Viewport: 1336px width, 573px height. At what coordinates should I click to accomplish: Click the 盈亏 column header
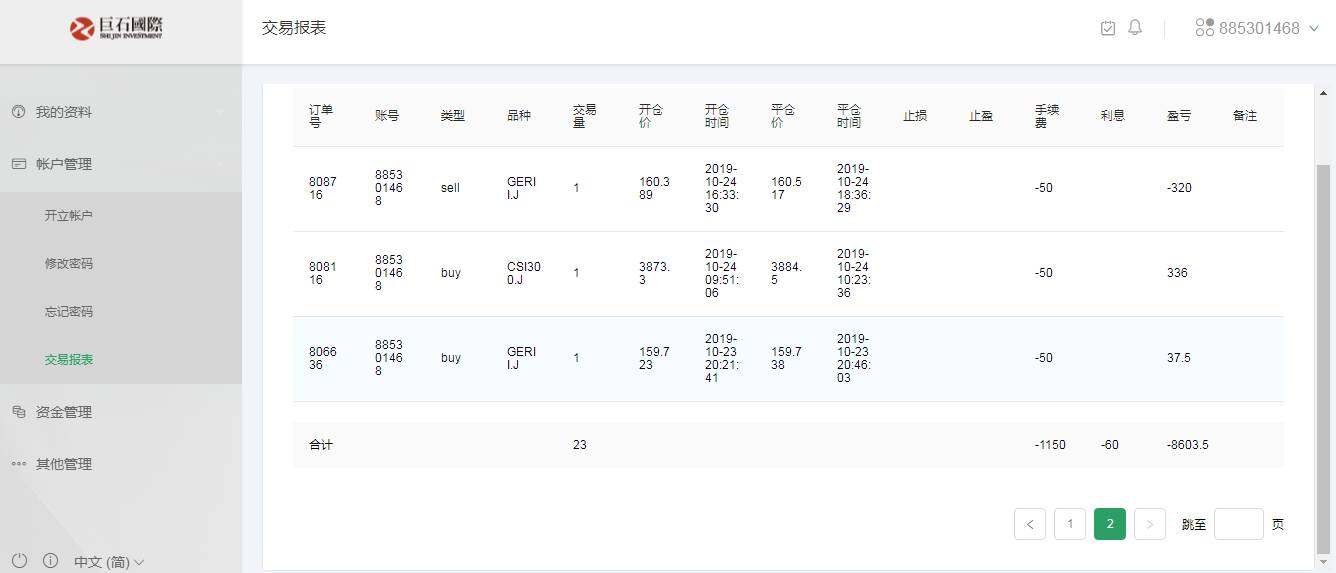pyautogui.click(x=1179, y=116)
